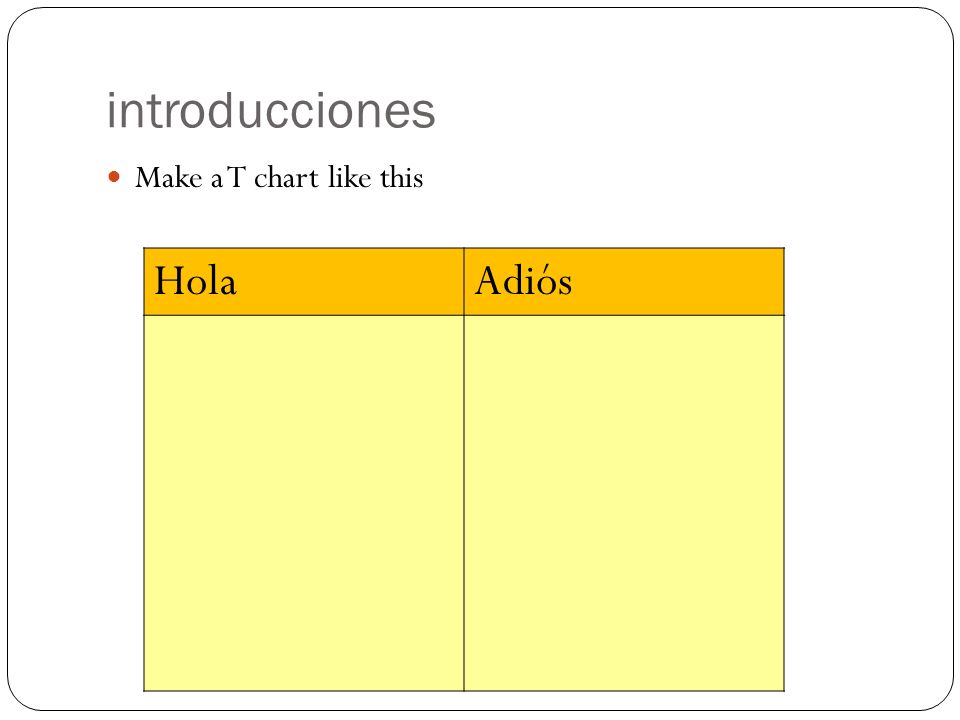This screenshot has width=960, height=720.
Task: Click the "Make a T chart like this" text
Action: (279, 178)
